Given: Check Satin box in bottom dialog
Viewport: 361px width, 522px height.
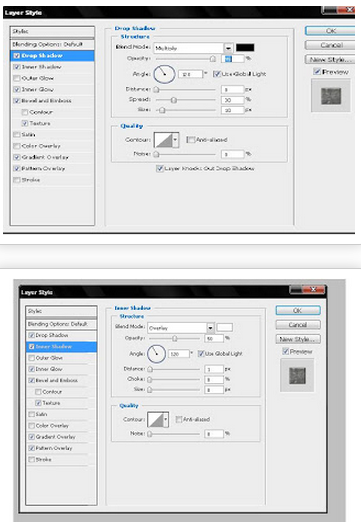Looking at the screenshot, I should coord(32,414).
